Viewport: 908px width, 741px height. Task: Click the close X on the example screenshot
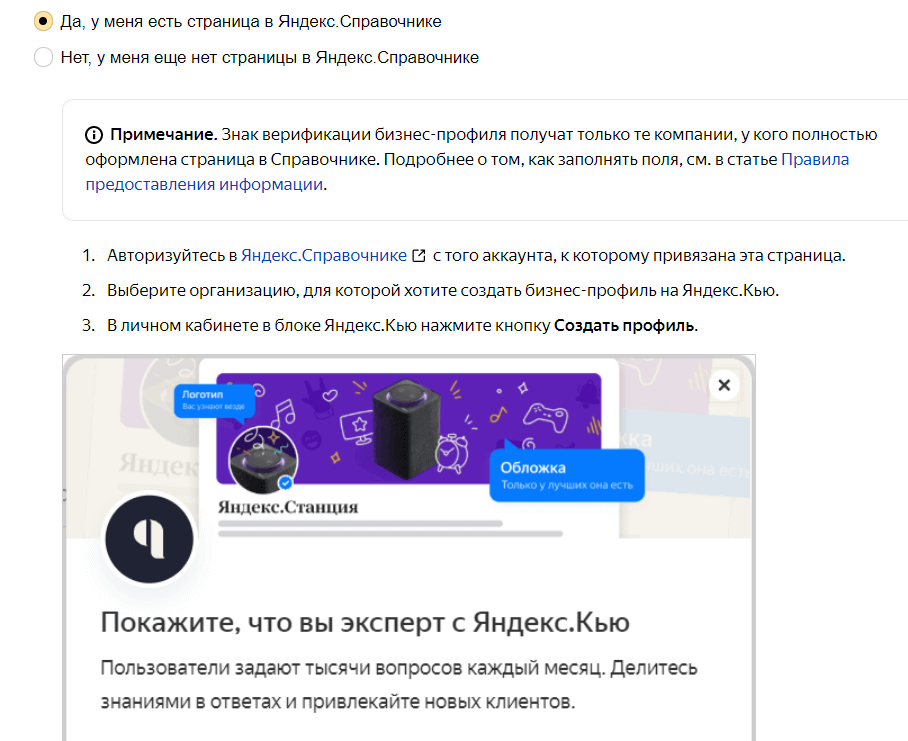tap(724, 384)
